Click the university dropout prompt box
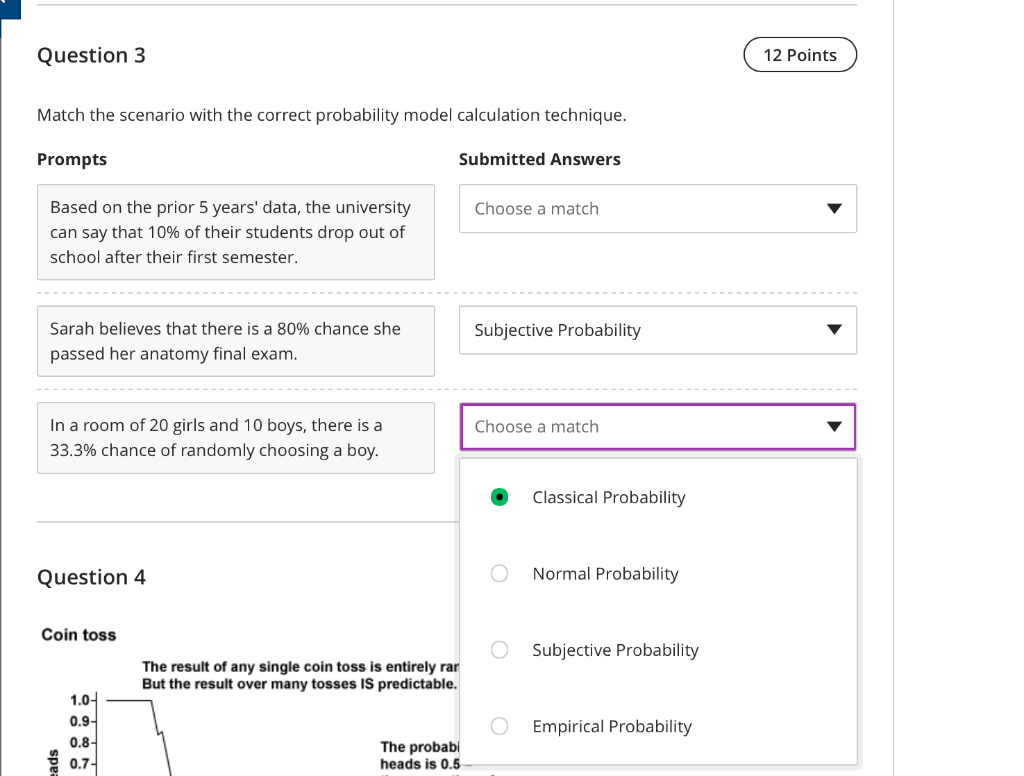The image size is (1024, 776). (x=236, y=232)
